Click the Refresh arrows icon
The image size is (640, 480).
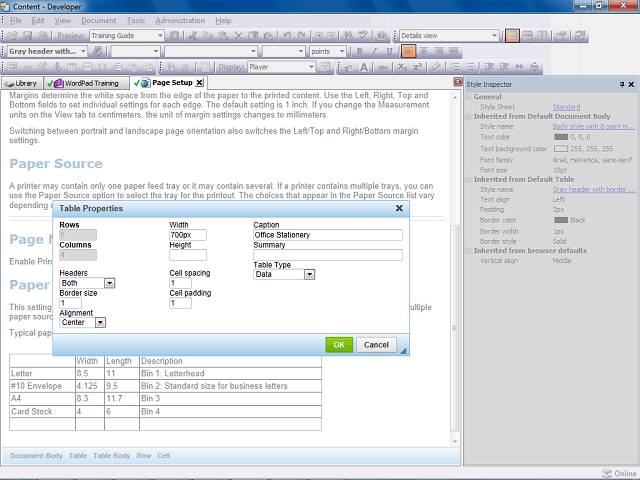click(580, 36)
